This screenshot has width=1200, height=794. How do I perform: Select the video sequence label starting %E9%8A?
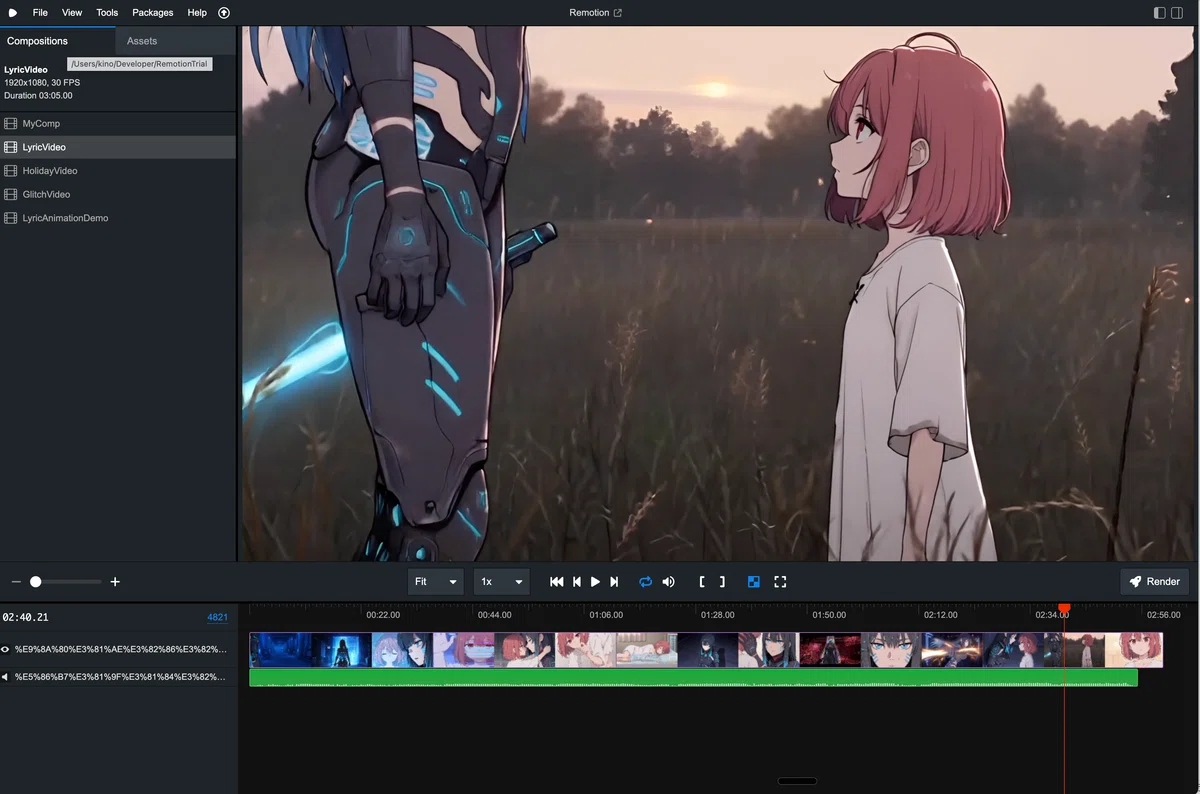[x=119, y=650]
